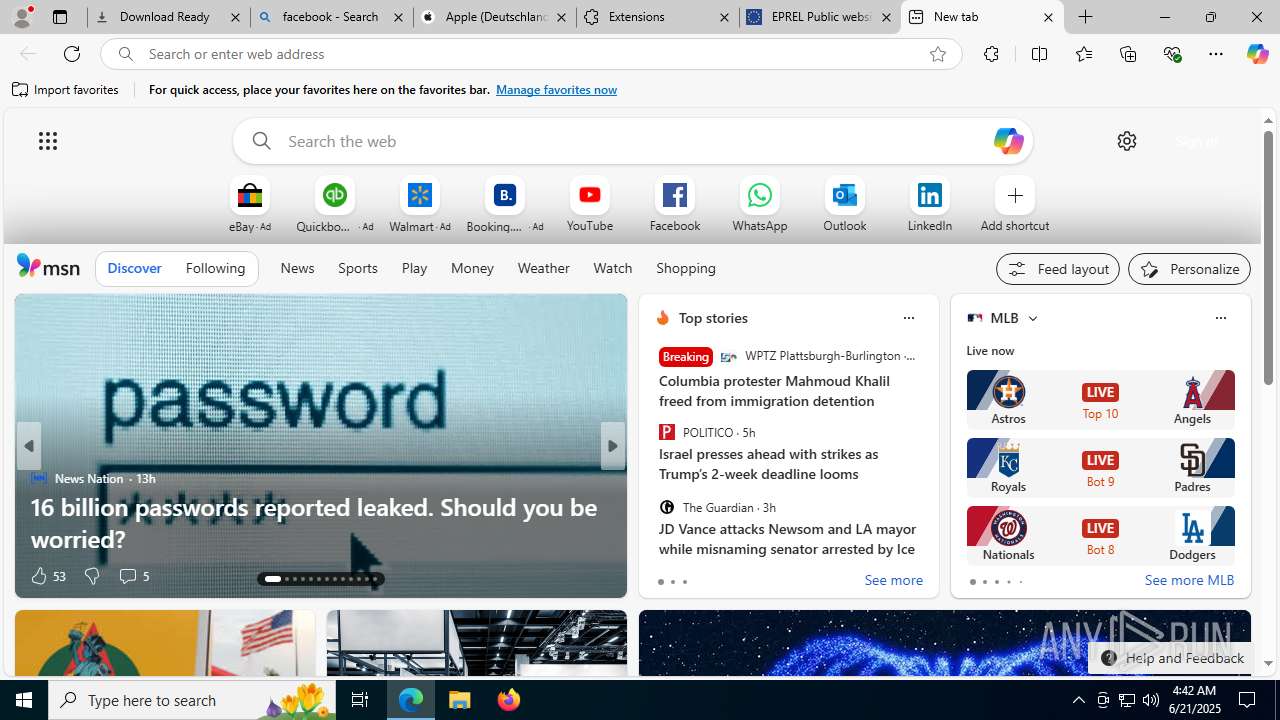1280x720 pixels.
Task: Open Shopping section in MSN nav
Action: tap(686, 268)
